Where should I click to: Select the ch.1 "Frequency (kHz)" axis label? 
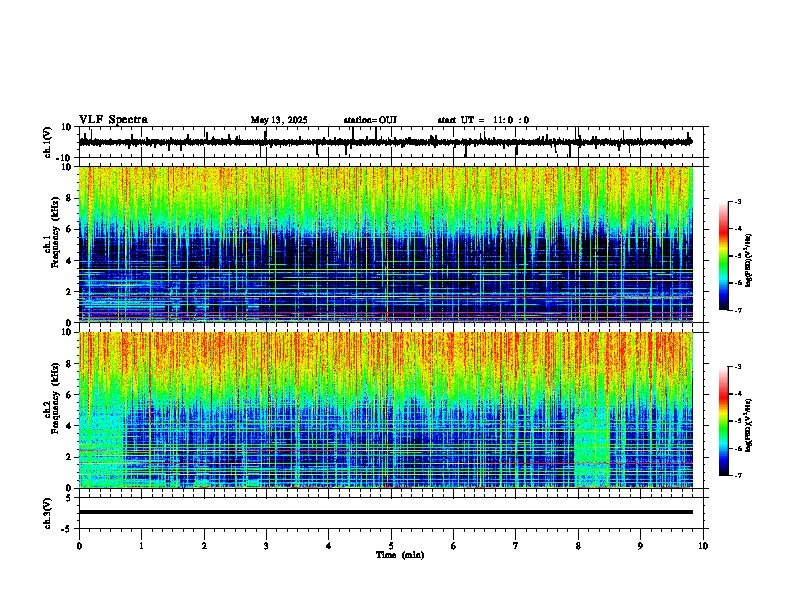(x=55, y=232)
